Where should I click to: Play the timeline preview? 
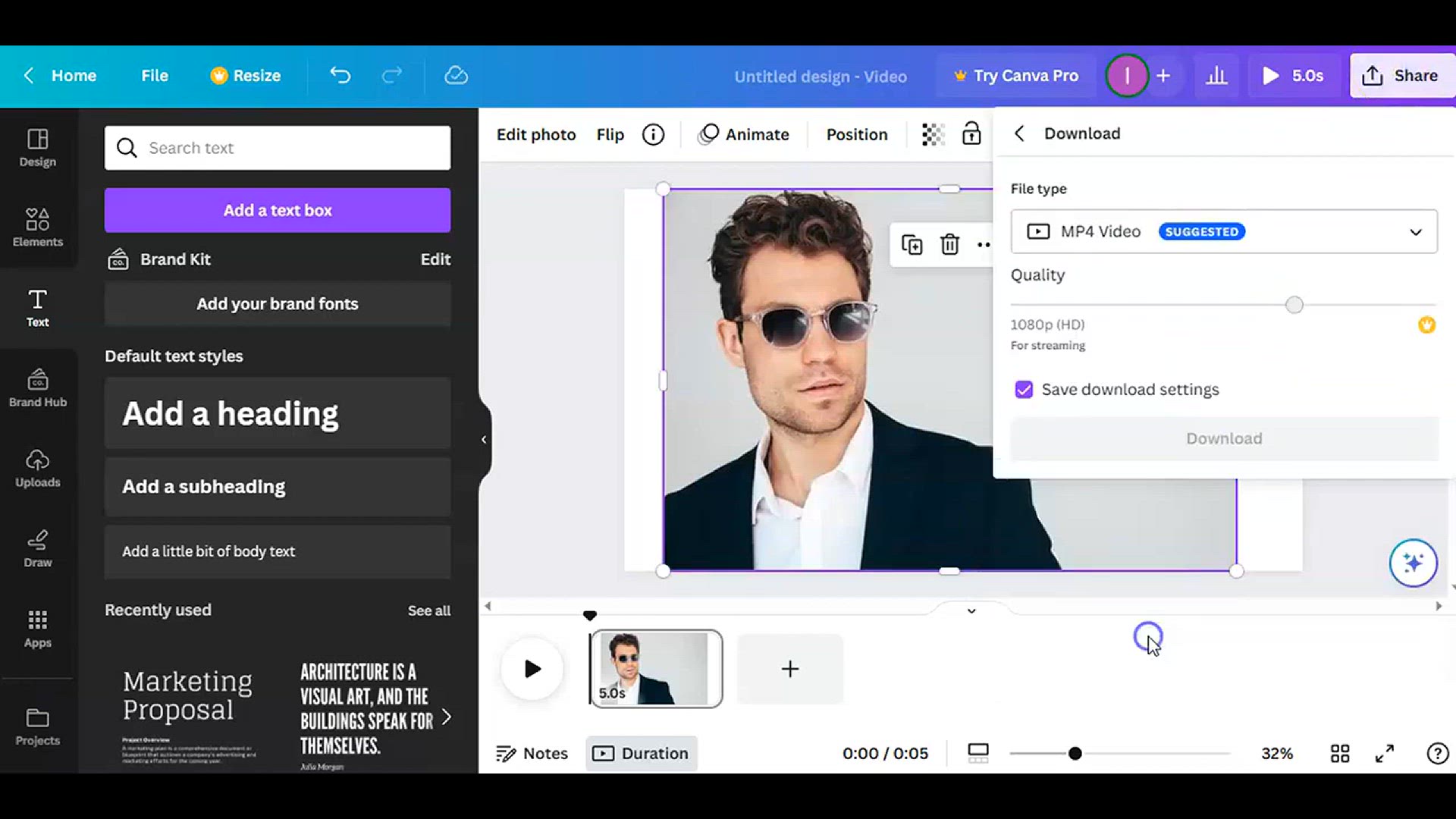pos(532,669)
